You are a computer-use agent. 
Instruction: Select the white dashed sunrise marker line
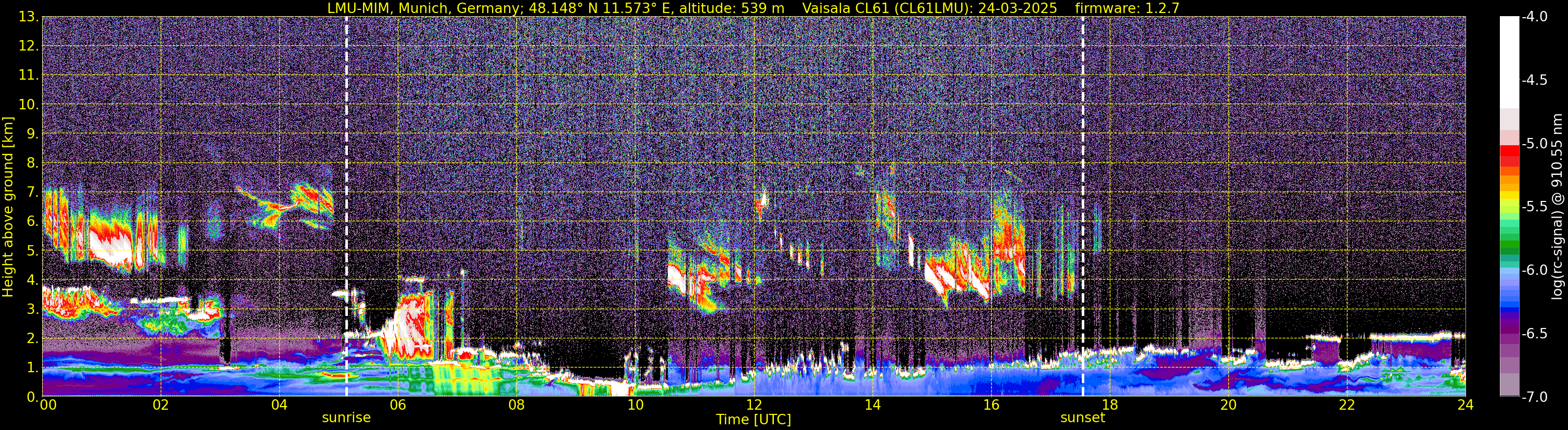[x=346, y=206]
